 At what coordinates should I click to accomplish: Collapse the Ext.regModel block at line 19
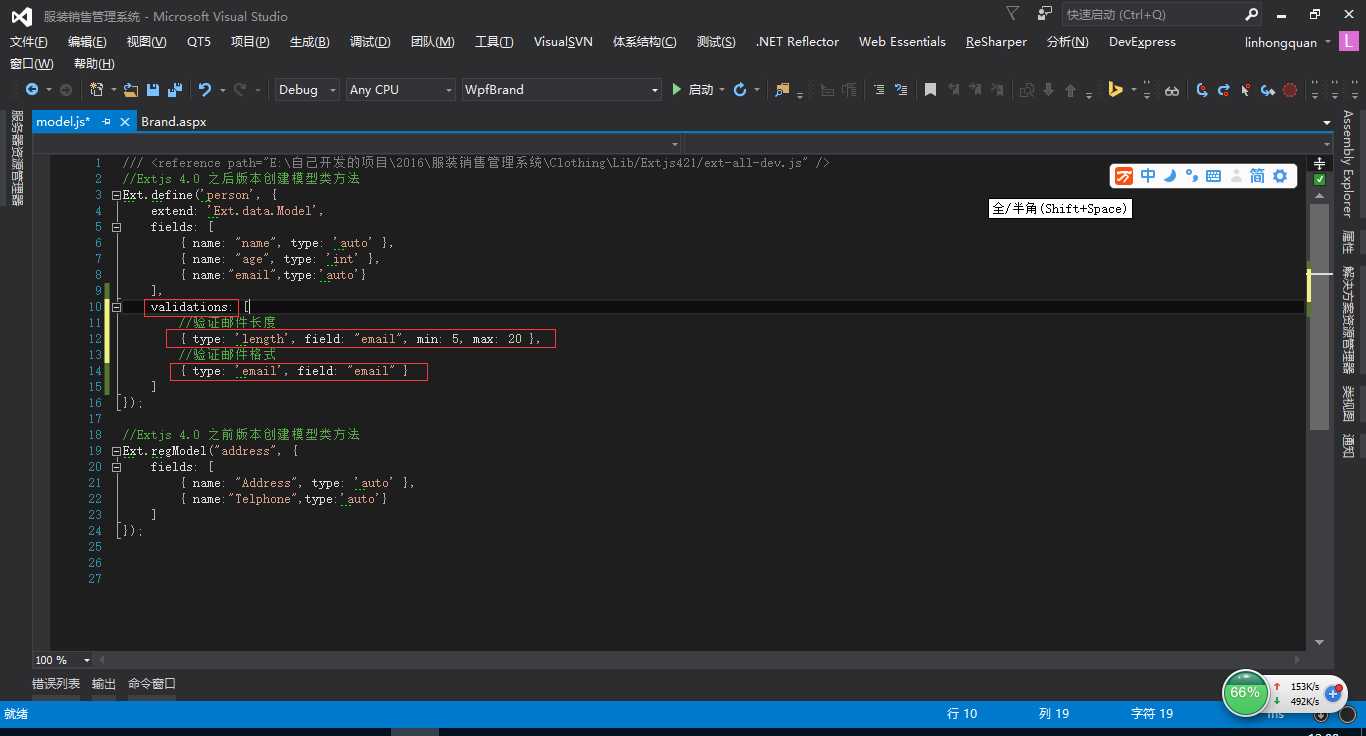click(116, 451)
